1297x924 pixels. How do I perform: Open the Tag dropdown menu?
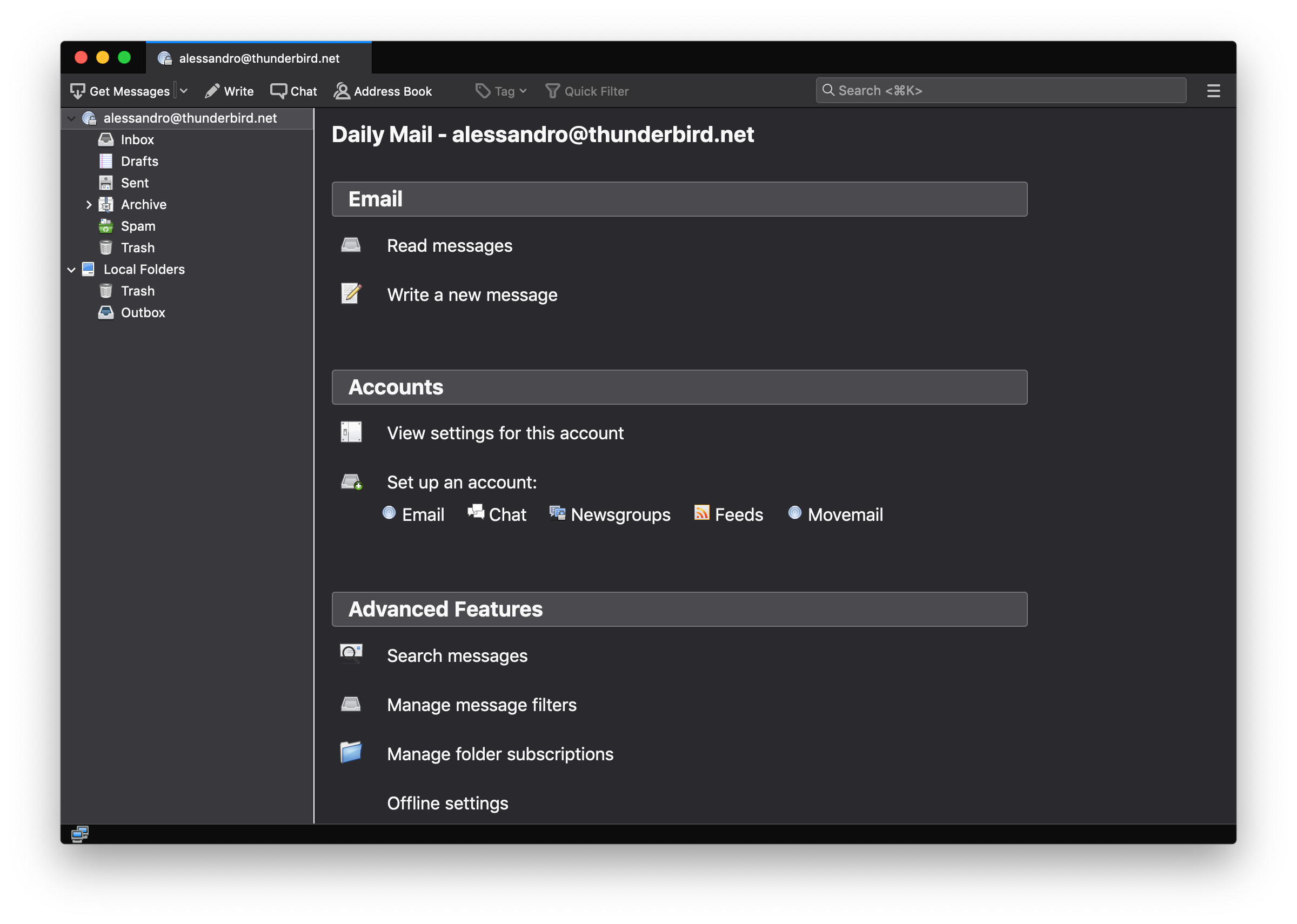point(501,90)
